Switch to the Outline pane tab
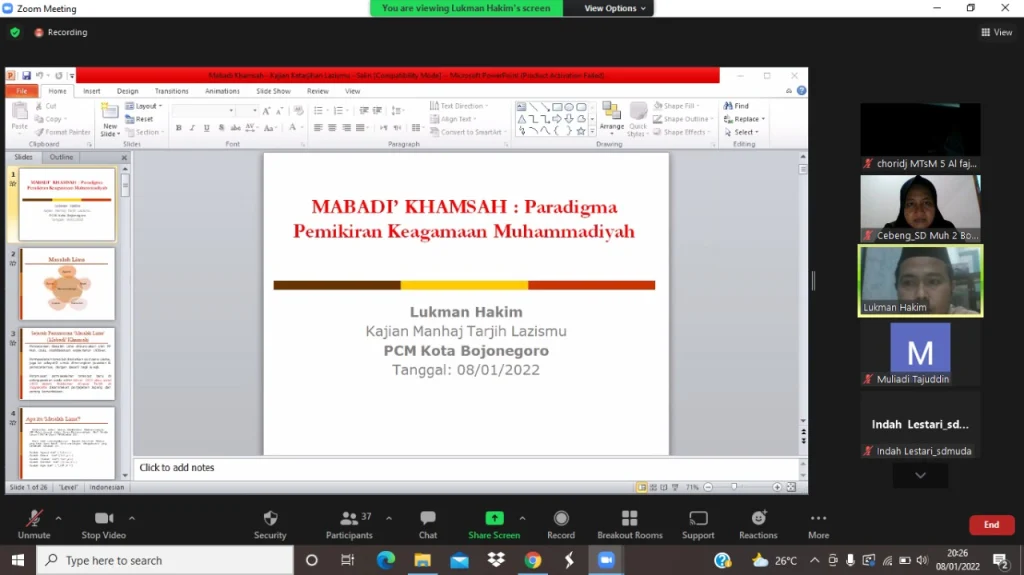The image size is (1024, 575). coord(61,157)
